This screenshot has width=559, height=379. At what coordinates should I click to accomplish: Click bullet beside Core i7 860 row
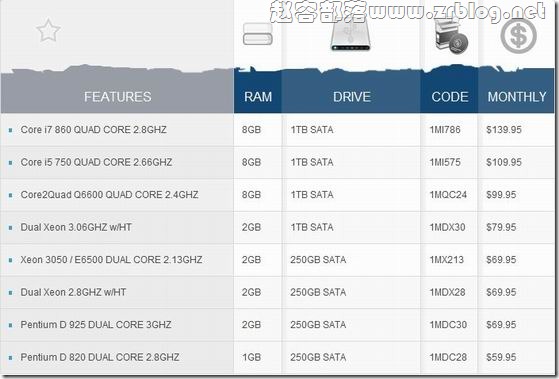(x=10, y=130)
